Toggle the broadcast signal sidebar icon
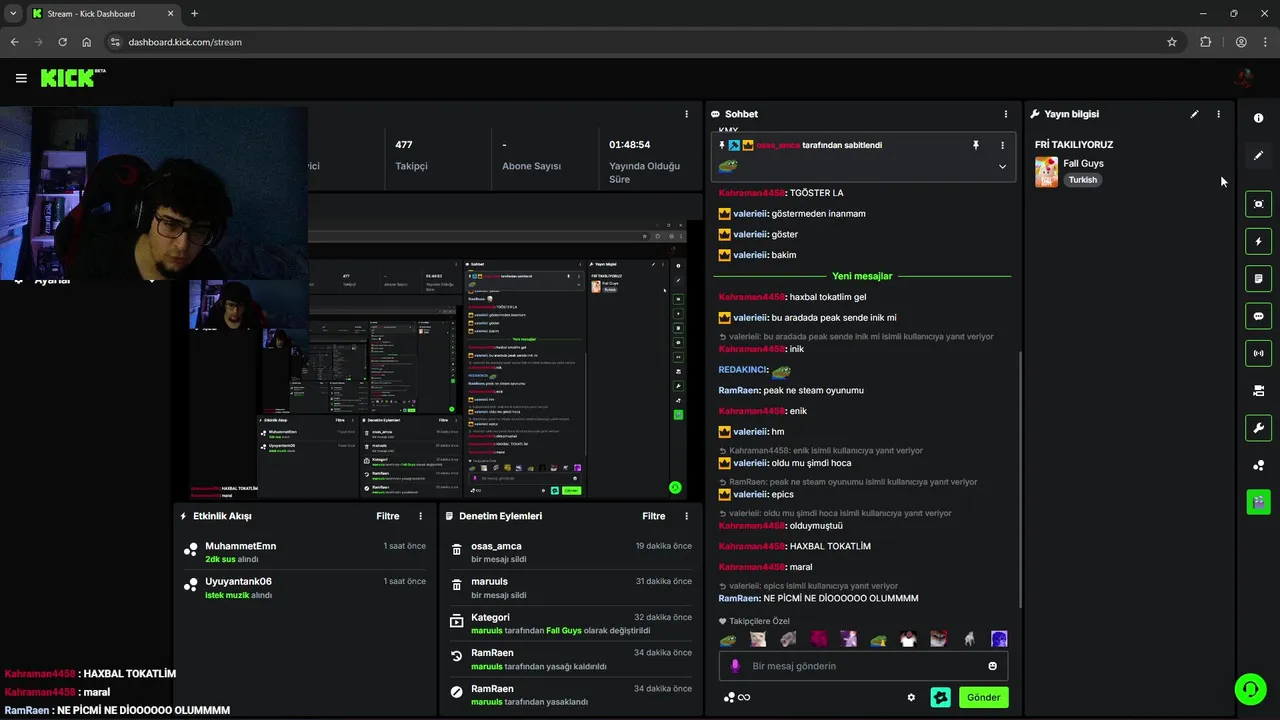The image size is (1280, 720). (1258, 353)
